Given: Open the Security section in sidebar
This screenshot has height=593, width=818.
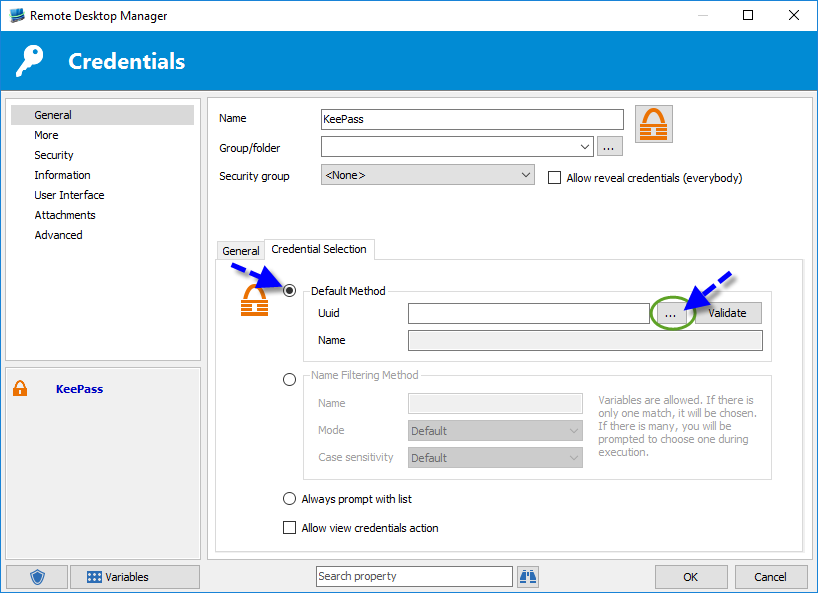Looking at the screenshot, I should point(54,155).
